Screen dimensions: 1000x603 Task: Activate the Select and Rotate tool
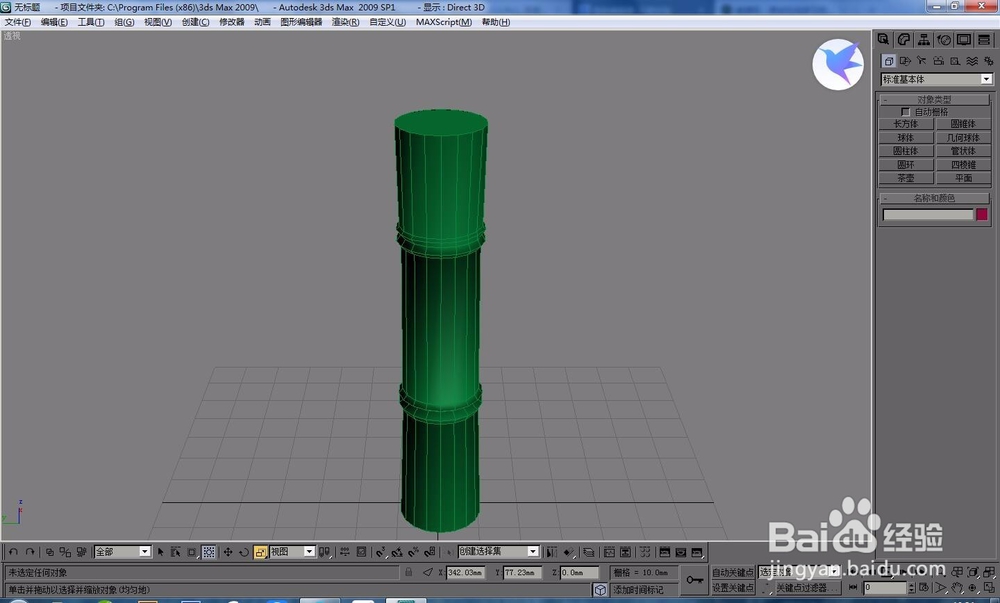pyautogui.click(x=244, y=552)
